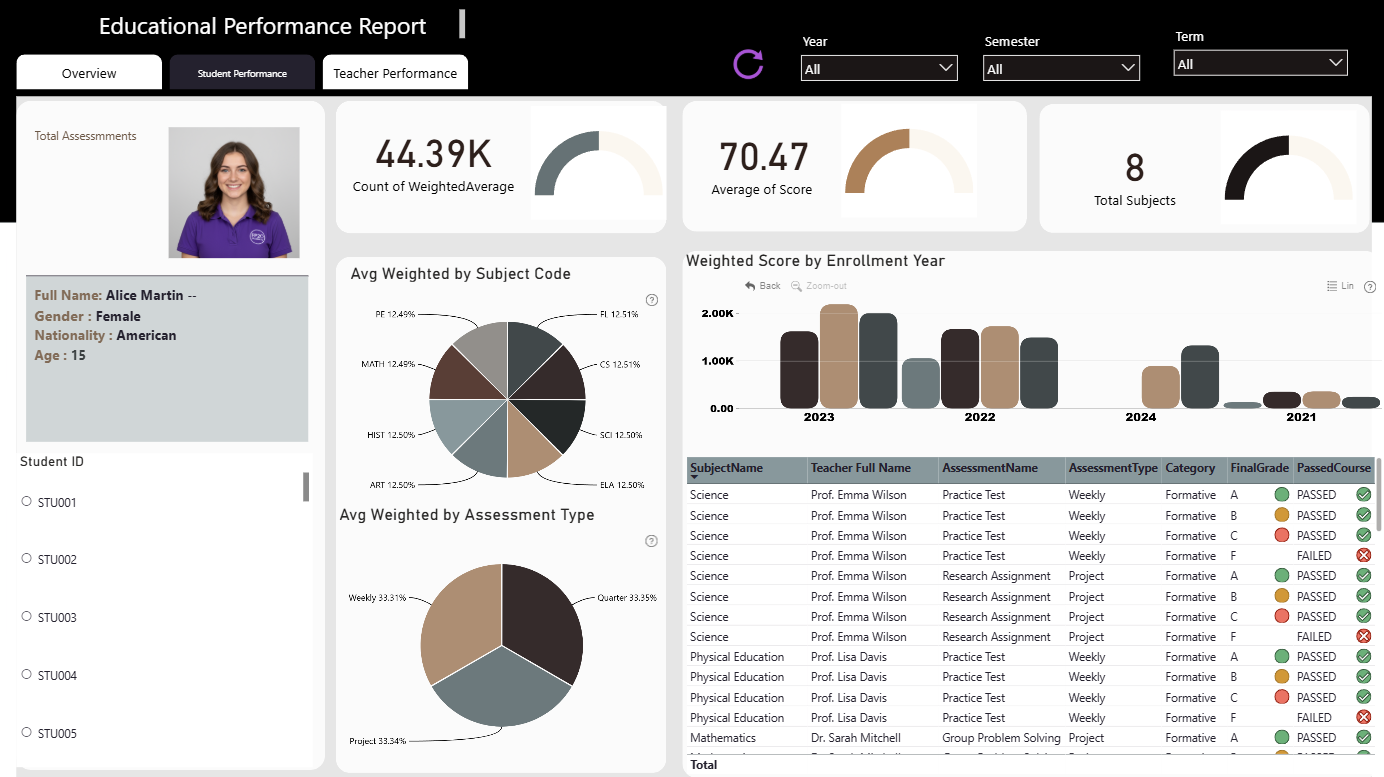Click the red X icon in the Science Practice Test grade F row

1363,555
